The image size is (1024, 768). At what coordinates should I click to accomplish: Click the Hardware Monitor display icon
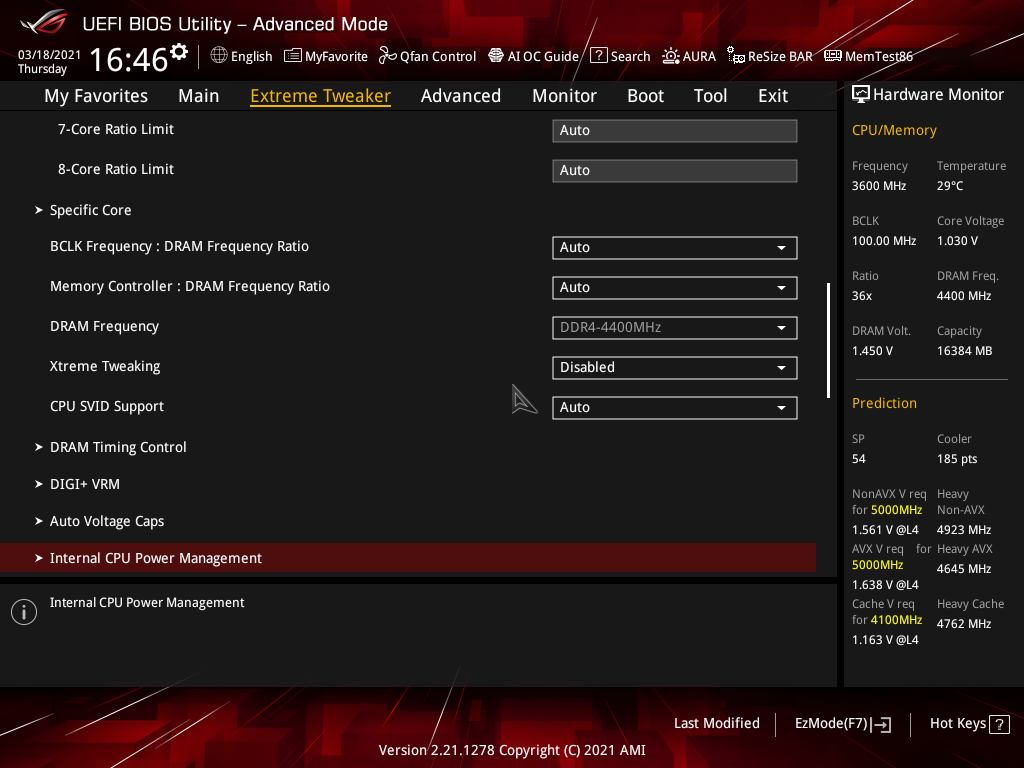click(x=861, y=95)
